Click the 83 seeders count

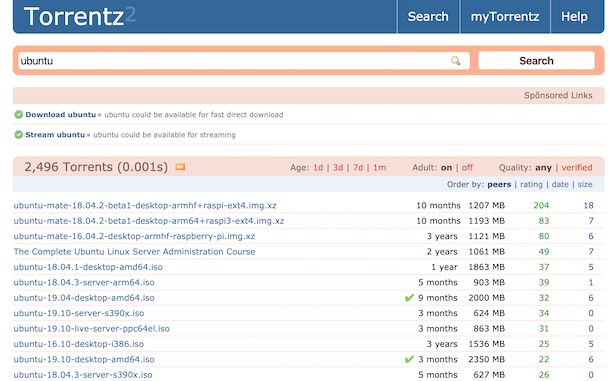coord(543,221)
